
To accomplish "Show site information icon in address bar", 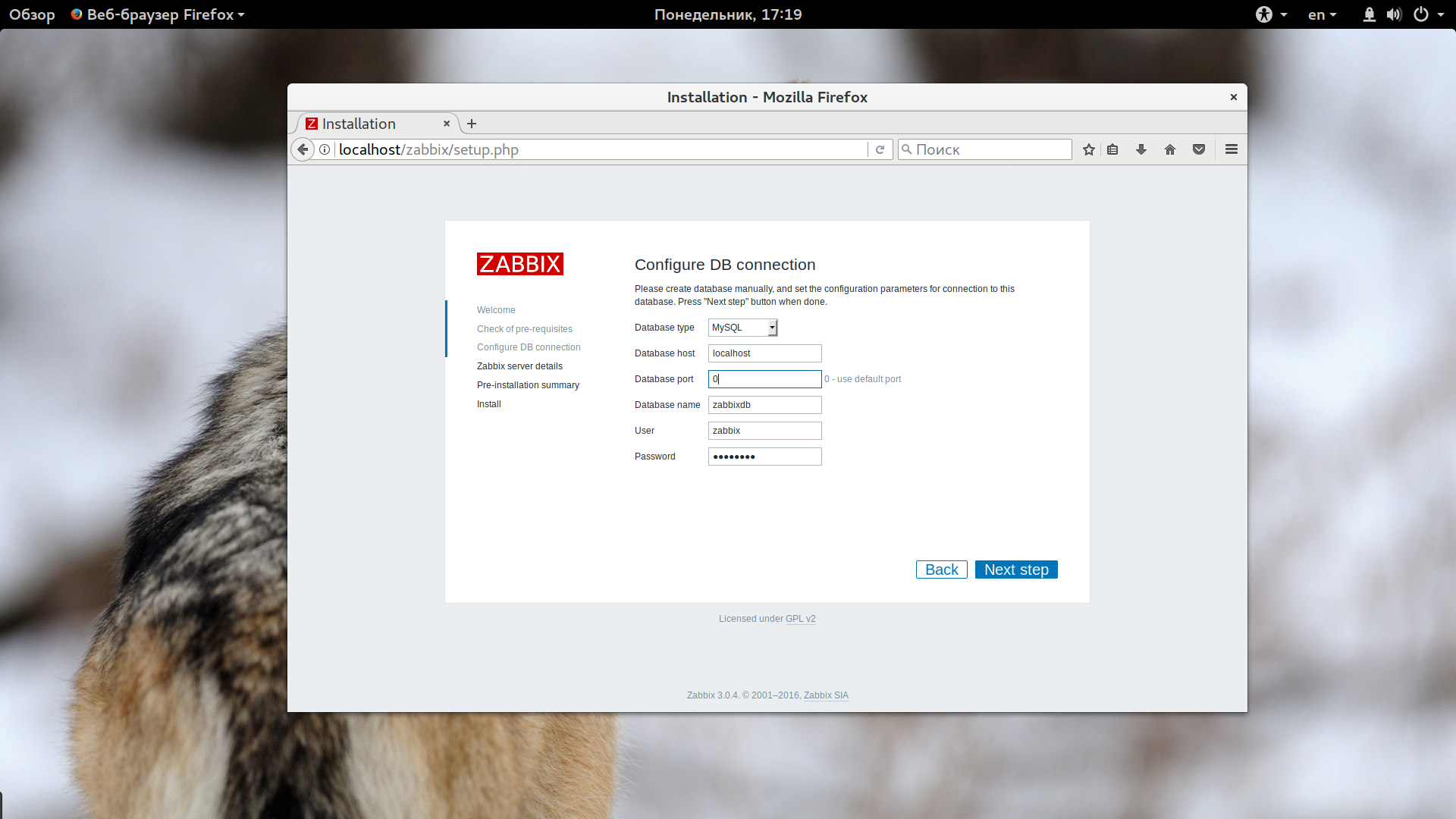I will [x=325, y=149].
